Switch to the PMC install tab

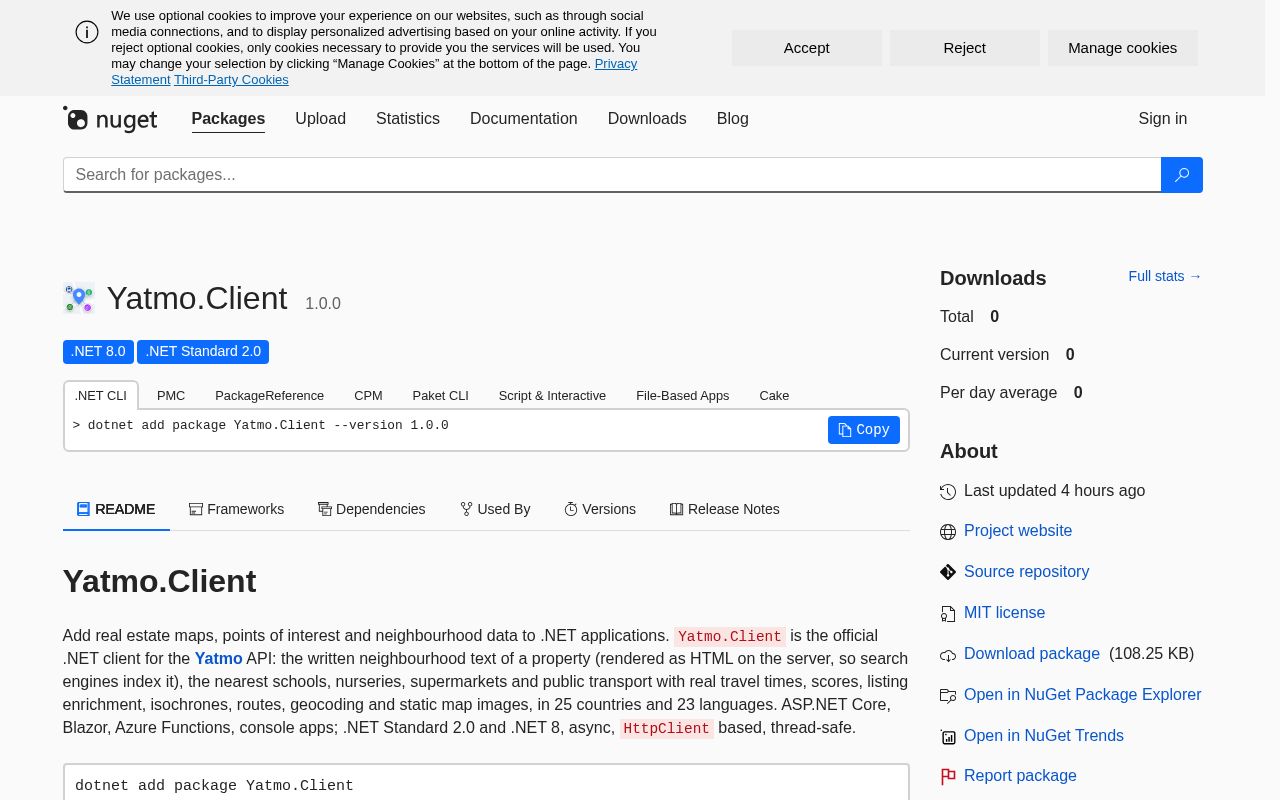tap(171, 396)
